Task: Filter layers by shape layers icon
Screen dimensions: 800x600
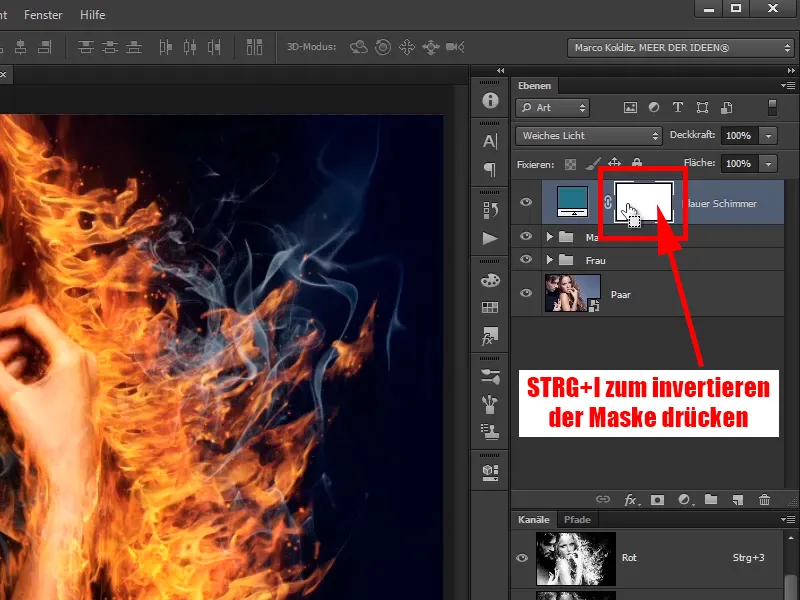Action: [702, 108]
